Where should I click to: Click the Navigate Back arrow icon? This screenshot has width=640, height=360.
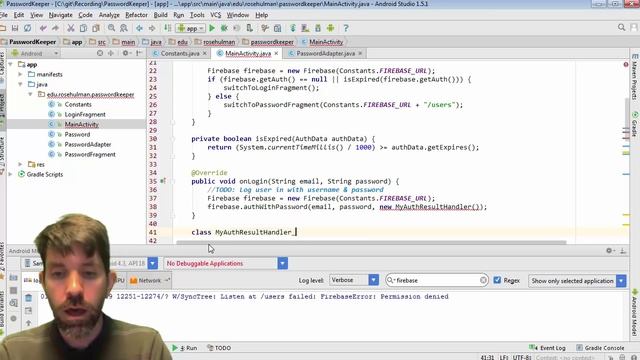(139, 28)
